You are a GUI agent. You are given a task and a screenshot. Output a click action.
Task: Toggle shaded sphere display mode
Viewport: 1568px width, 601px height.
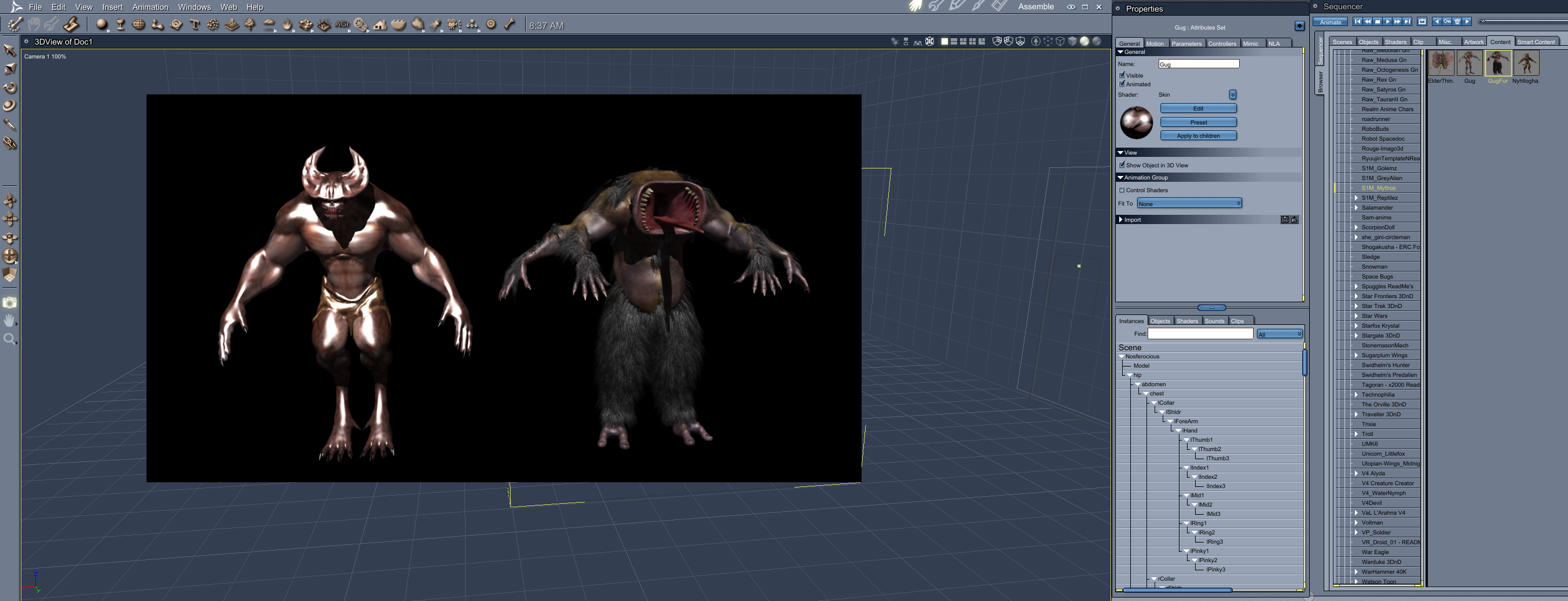[x=1084, y=42]
